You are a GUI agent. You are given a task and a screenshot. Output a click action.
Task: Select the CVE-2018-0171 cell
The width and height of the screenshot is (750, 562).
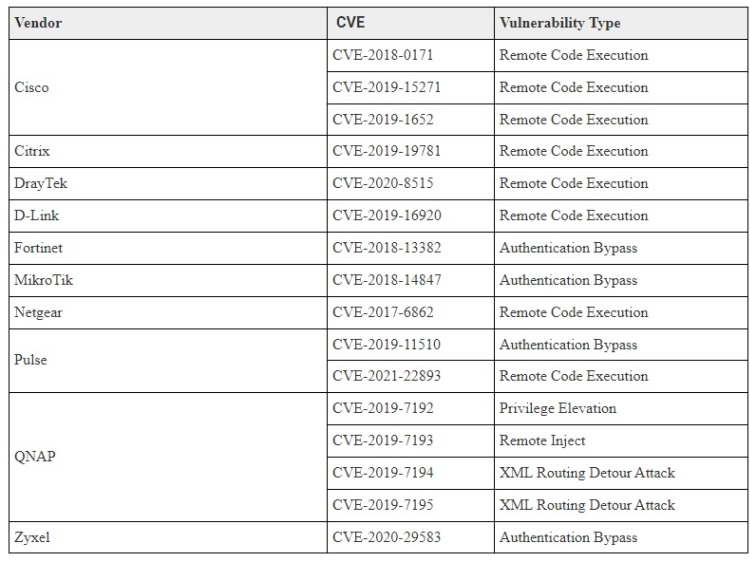point(382,55)
